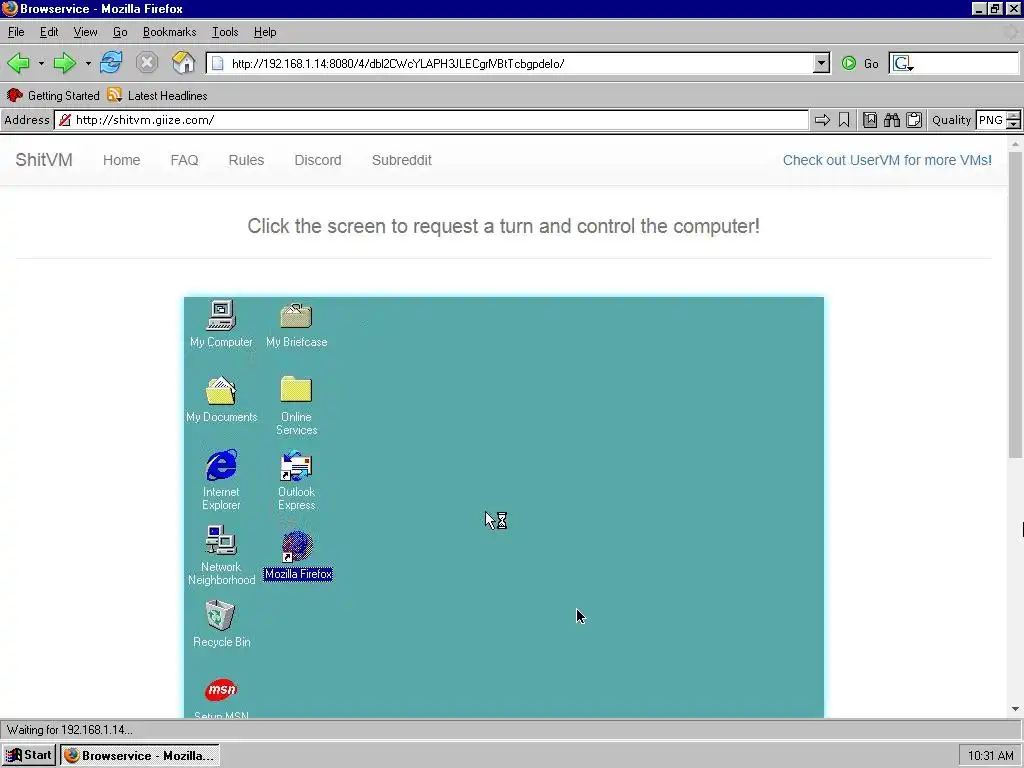
Task: Go to the Home nav link
Action: click(x=121, y=160)
